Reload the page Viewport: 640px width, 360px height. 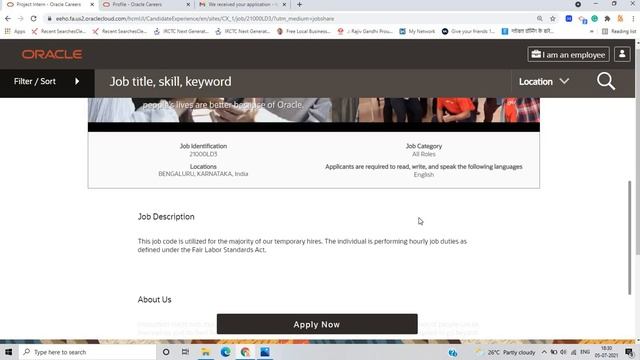point(33,18)
